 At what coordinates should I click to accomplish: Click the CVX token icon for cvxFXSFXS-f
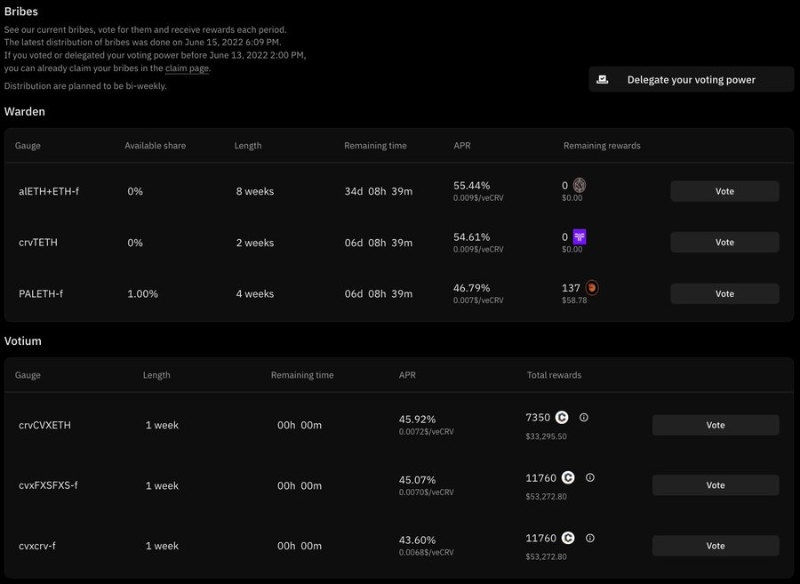click(568, 478)
